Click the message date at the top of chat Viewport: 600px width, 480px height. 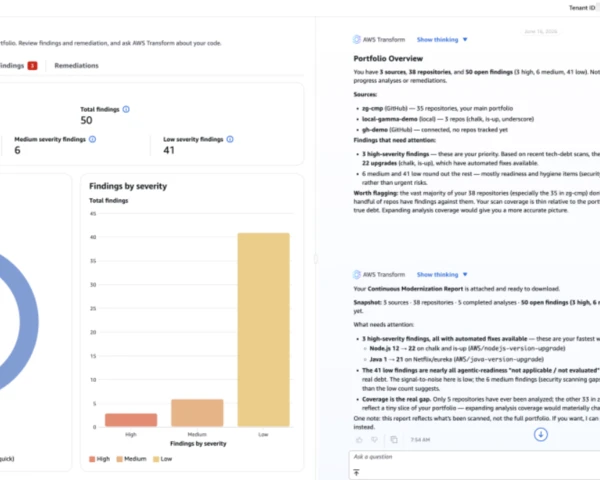(541, 31)
